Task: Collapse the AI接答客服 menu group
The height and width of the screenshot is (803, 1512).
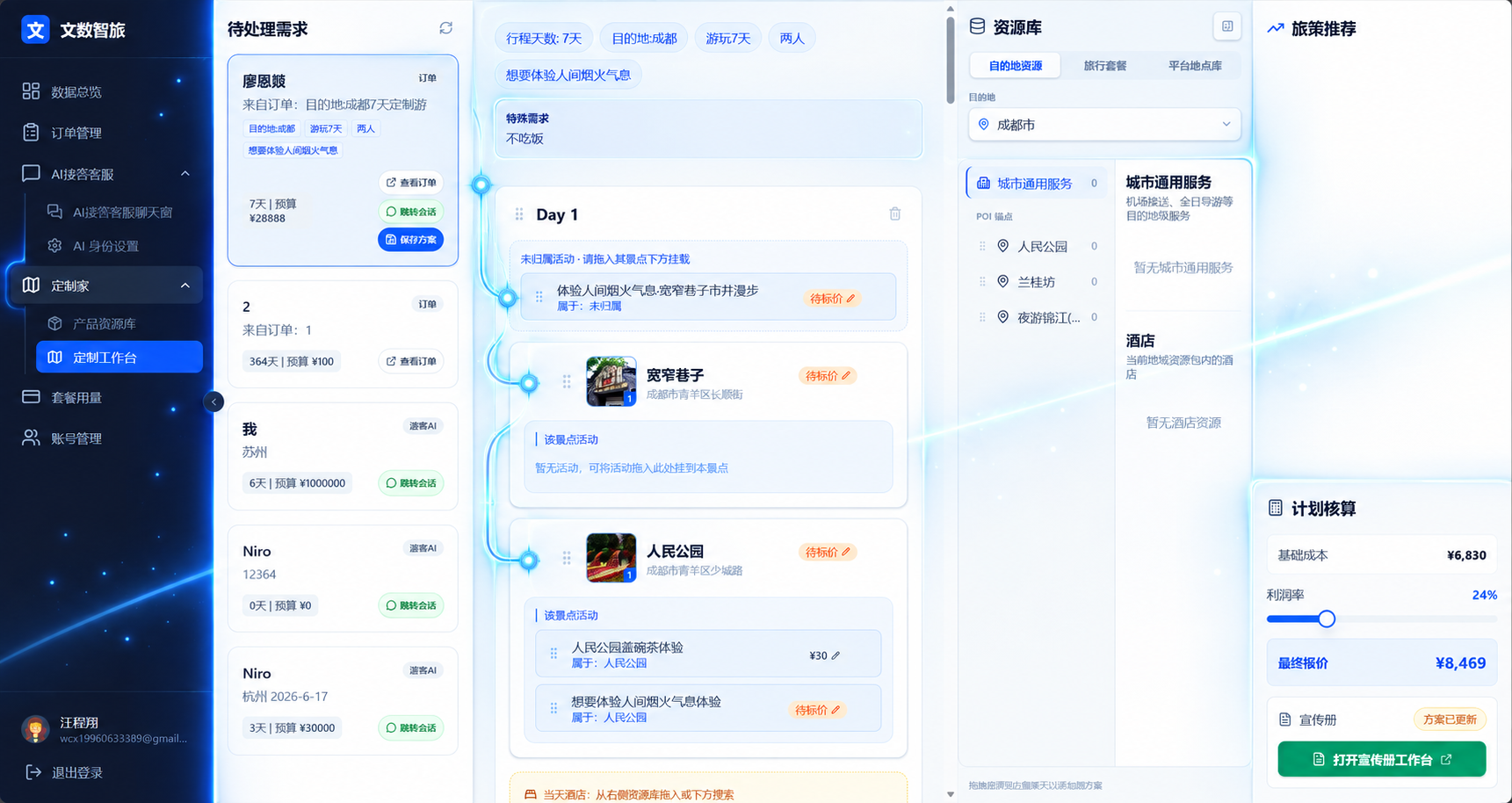Action: [185, 174]
